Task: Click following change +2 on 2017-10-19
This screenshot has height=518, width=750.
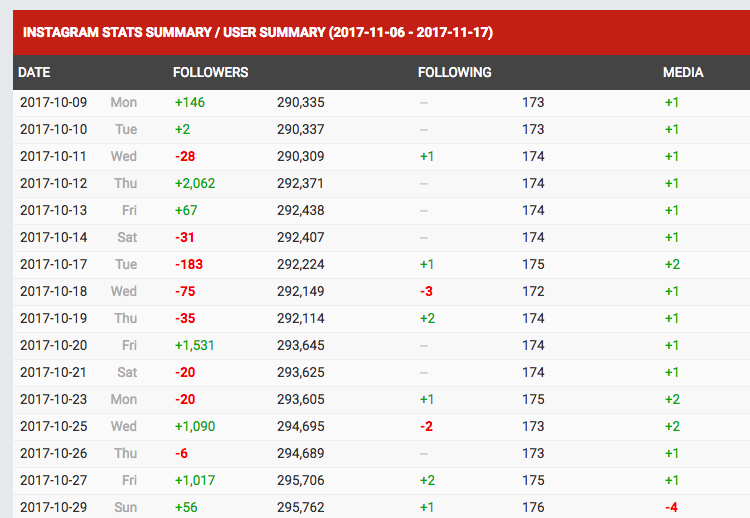Action: click(428, 319)
